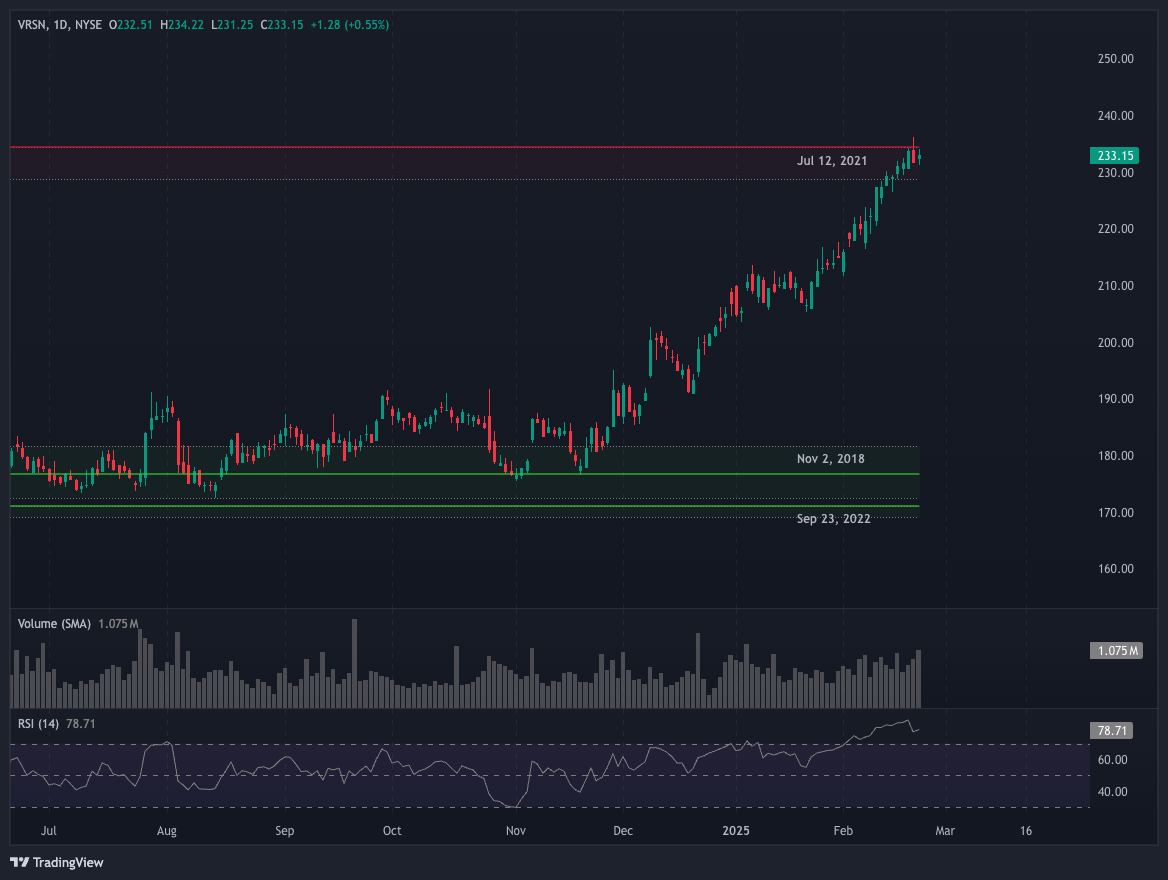The height and width of the screenshot is (880, 1168).
Task: Click the Volume (SMA) indicator legend
Action: pyautogui.click(x=54, y=624)
